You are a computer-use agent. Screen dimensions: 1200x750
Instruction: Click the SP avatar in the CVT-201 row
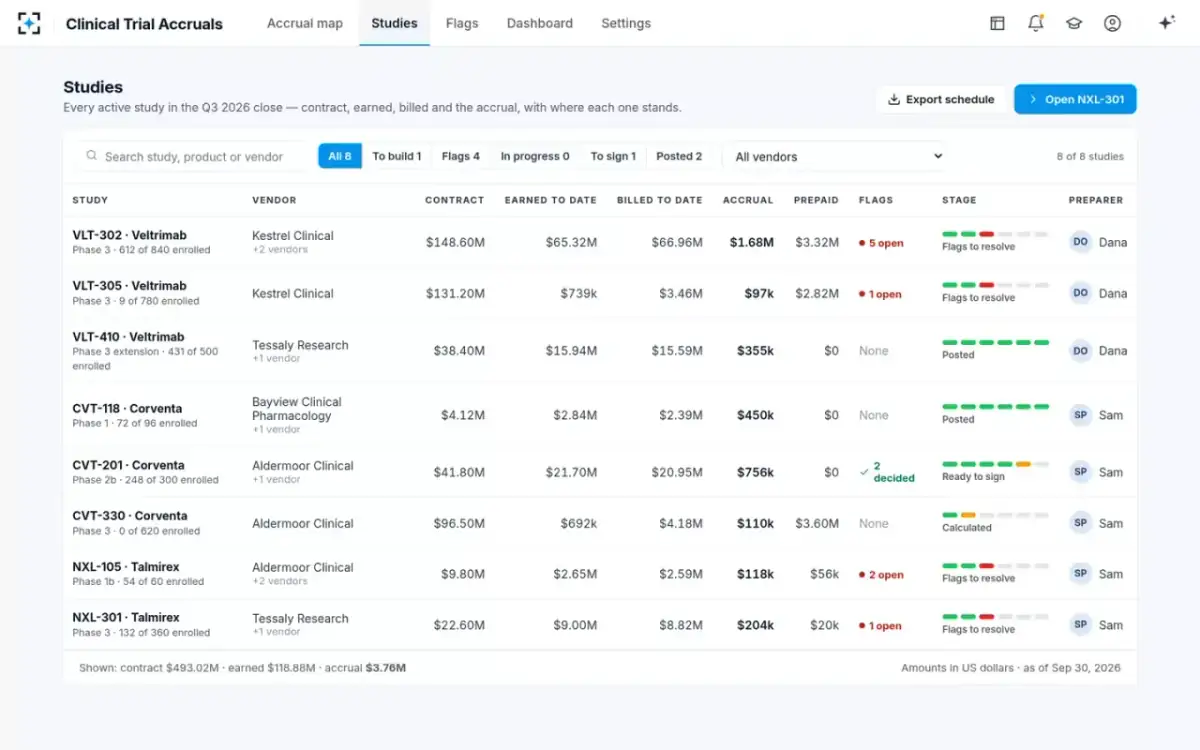tap(1080, 472)
